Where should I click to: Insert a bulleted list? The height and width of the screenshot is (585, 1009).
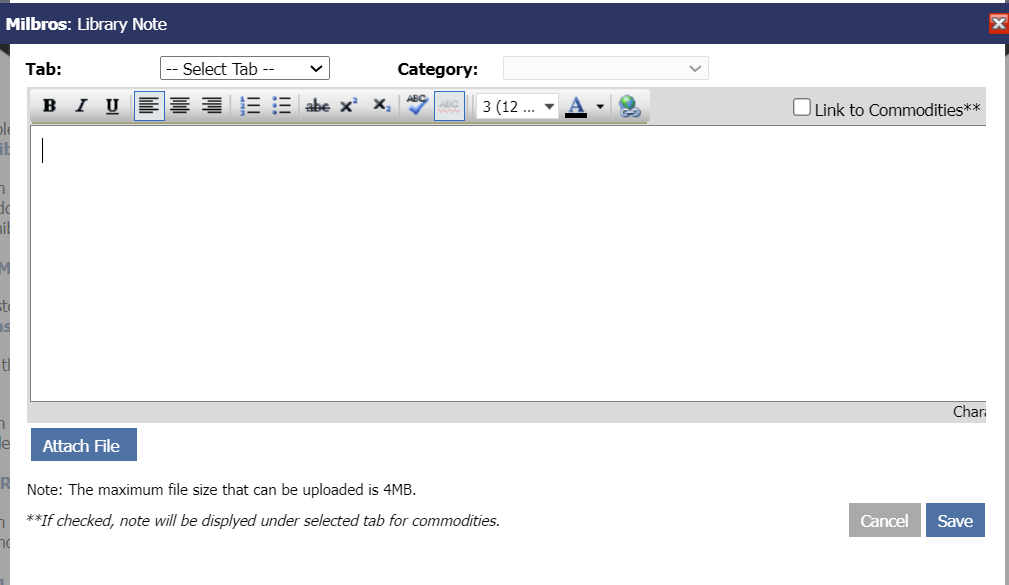point(281,106)
